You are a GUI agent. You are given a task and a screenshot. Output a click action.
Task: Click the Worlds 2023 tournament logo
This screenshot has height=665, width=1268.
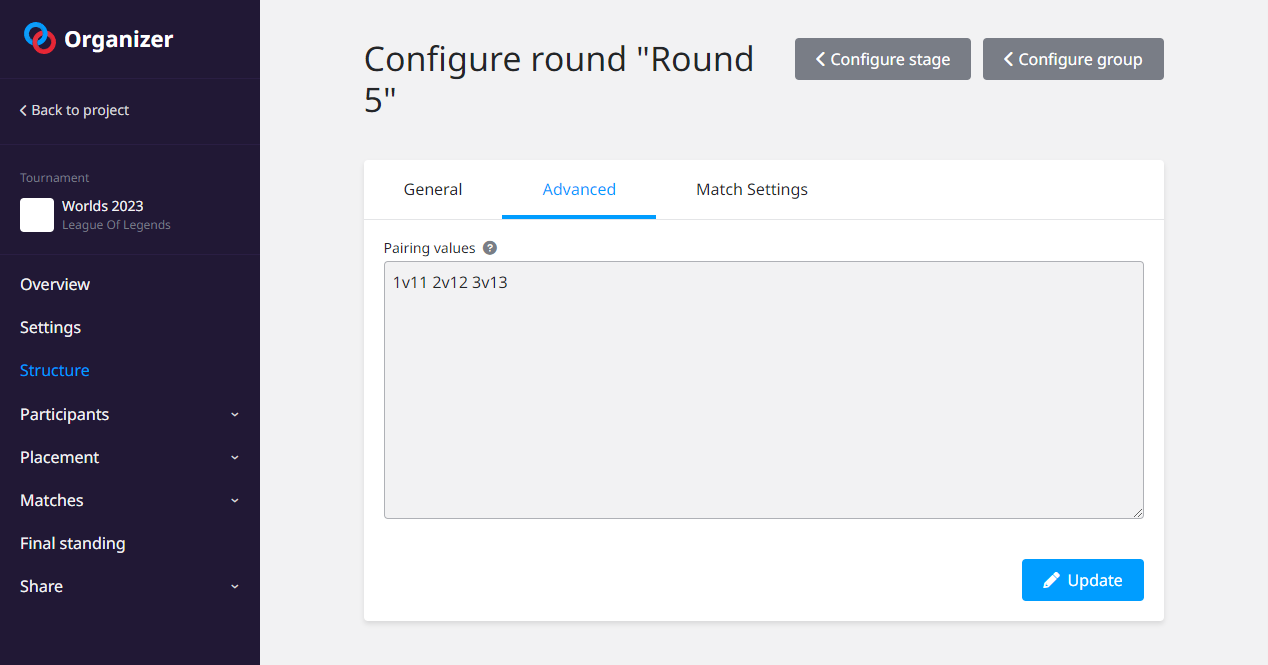point(36,215)
